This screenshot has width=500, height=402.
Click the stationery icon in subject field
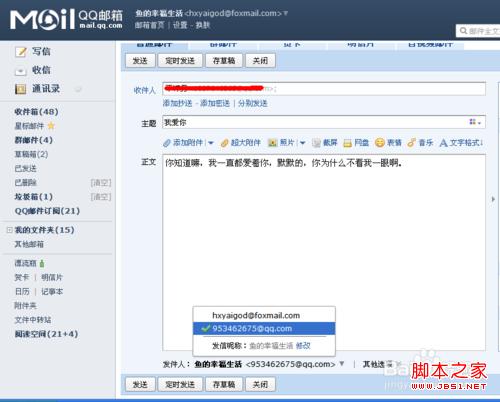pyautogui.click(x=475, y=122)
